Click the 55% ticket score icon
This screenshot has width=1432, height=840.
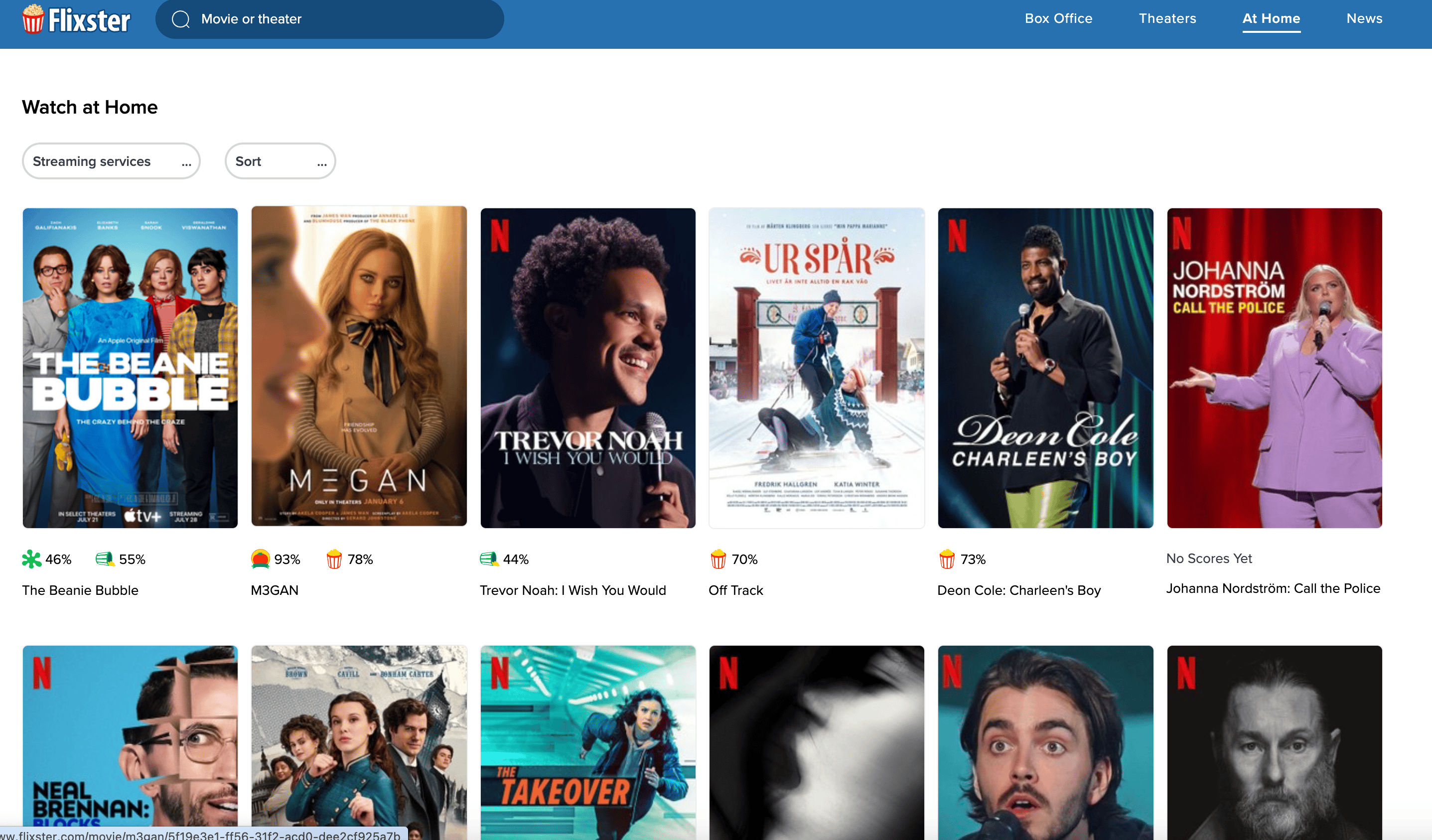[x=105, y=559]
